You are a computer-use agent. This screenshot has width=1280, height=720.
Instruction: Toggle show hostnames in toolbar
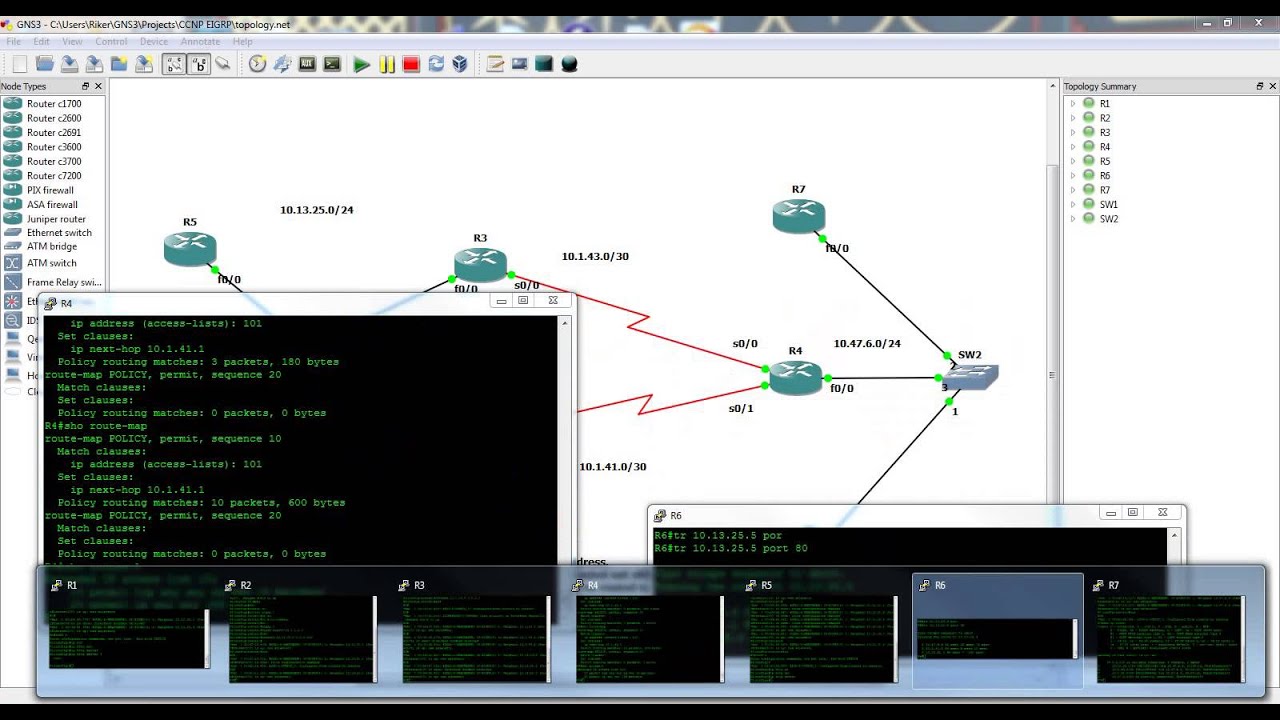pyautogui.click(x=199, y=64)
